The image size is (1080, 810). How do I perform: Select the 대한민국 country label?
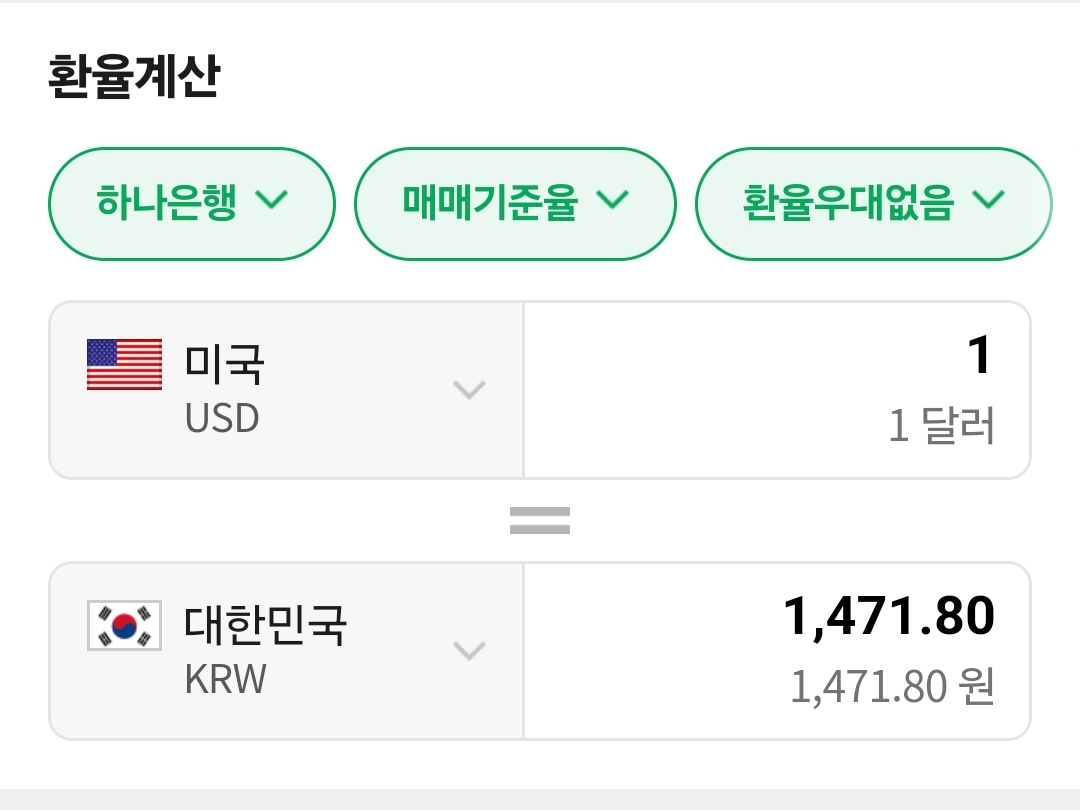pyautogui.click(x=265, y=624)
